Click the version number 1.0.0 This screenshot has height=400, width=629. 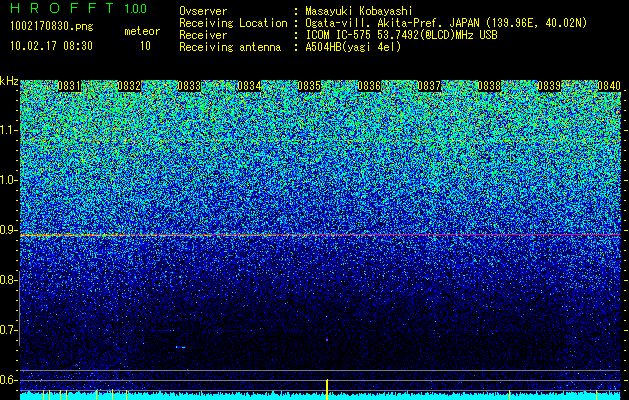point(135,9)
